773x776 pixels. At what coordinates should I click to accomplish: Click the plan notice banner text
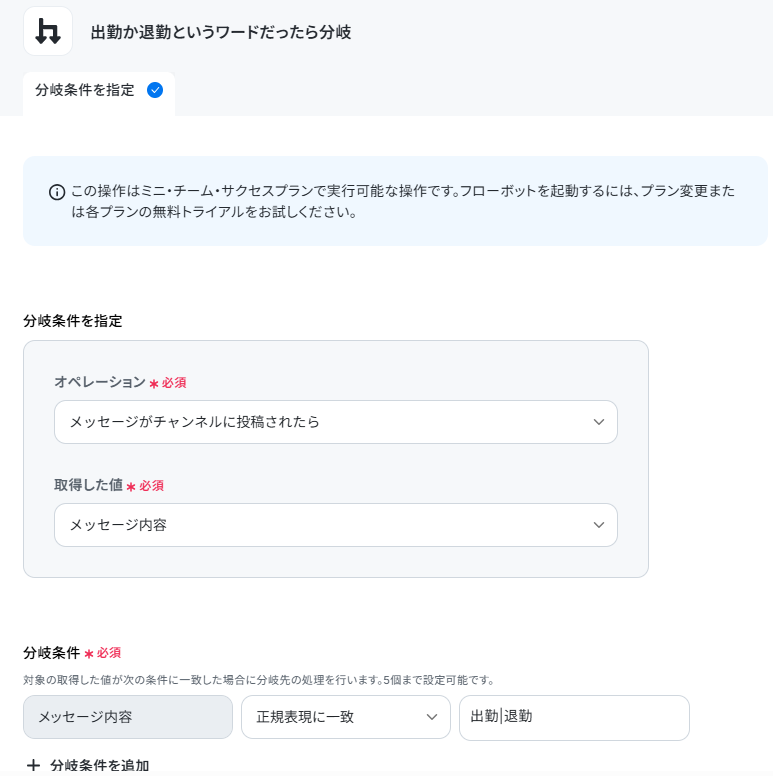[403, 201]
